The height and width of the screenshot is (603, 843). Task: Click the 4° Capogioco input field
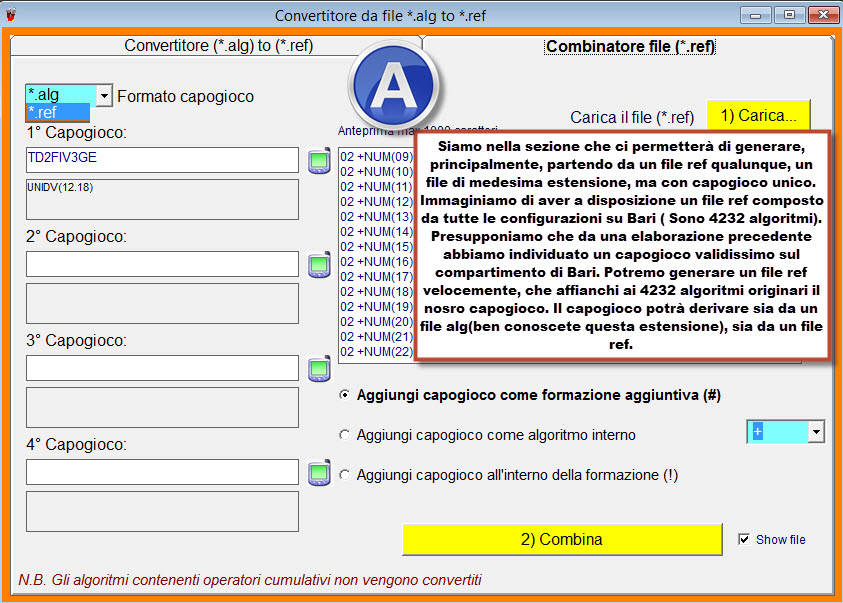(x=162, y=472)
